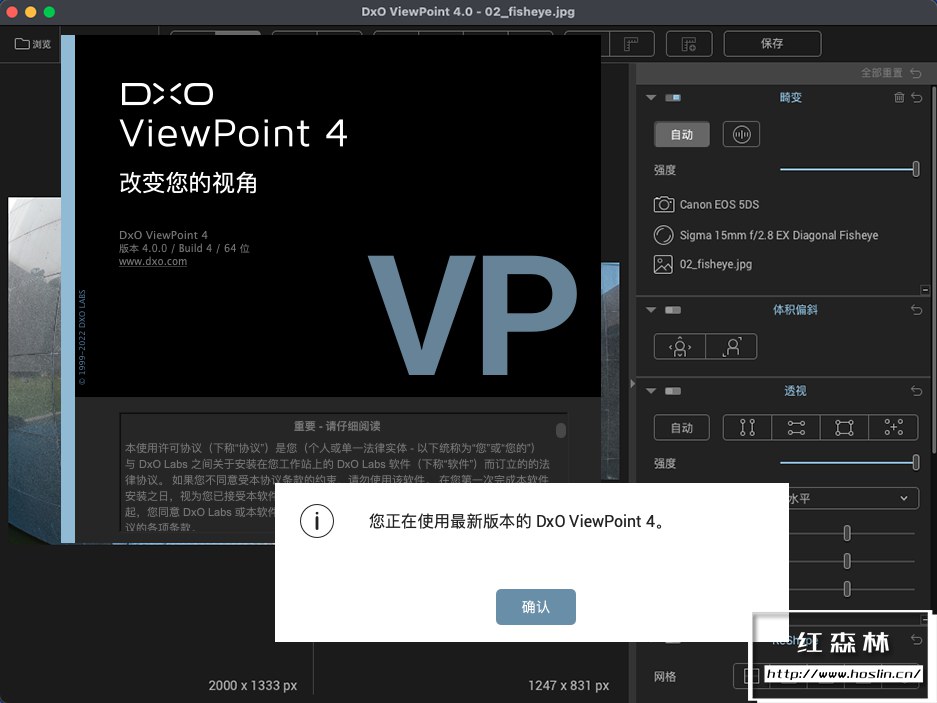Select 8-point perspective tool
Image resolution: width=937 pixels, height=703 pixels.
tap(893, 427)
